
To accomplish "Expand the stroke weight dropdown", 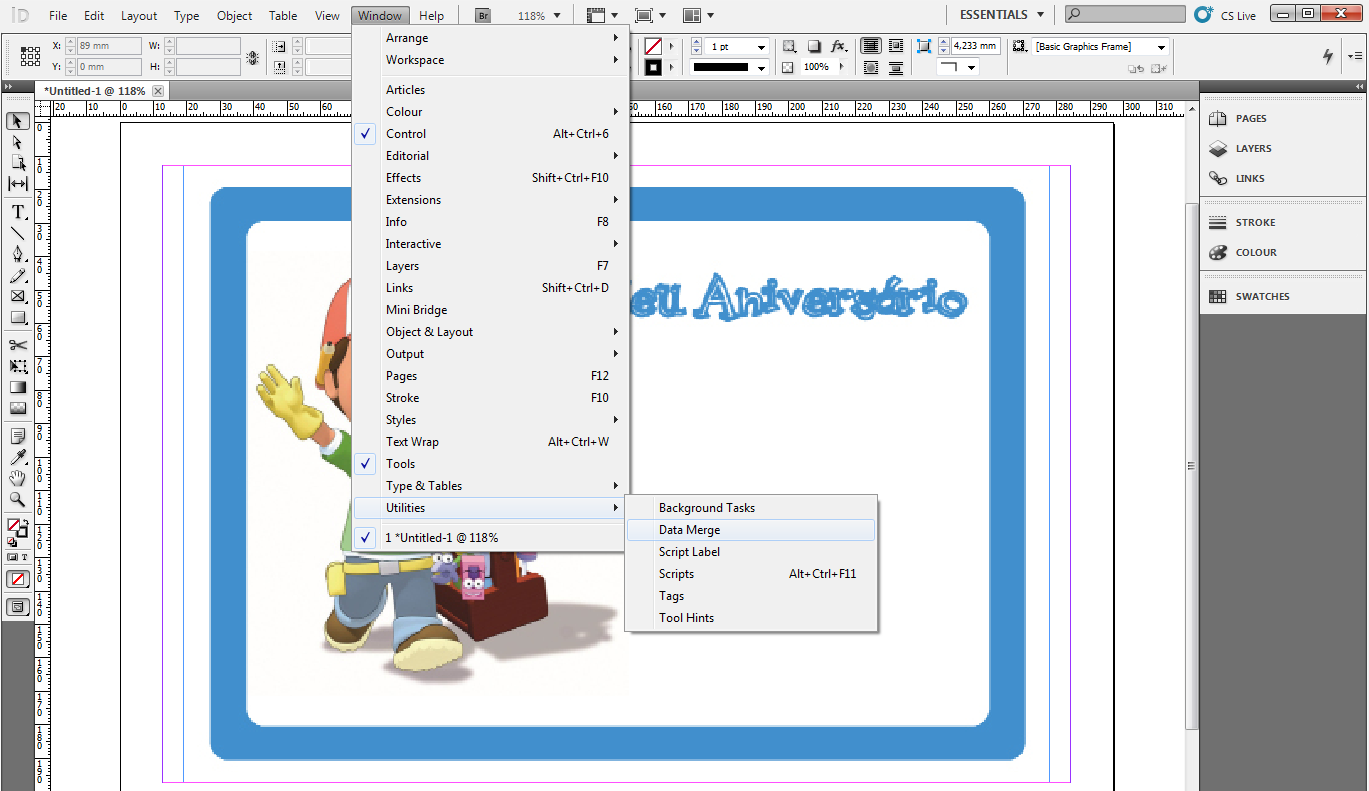I will tap(759, 46).
